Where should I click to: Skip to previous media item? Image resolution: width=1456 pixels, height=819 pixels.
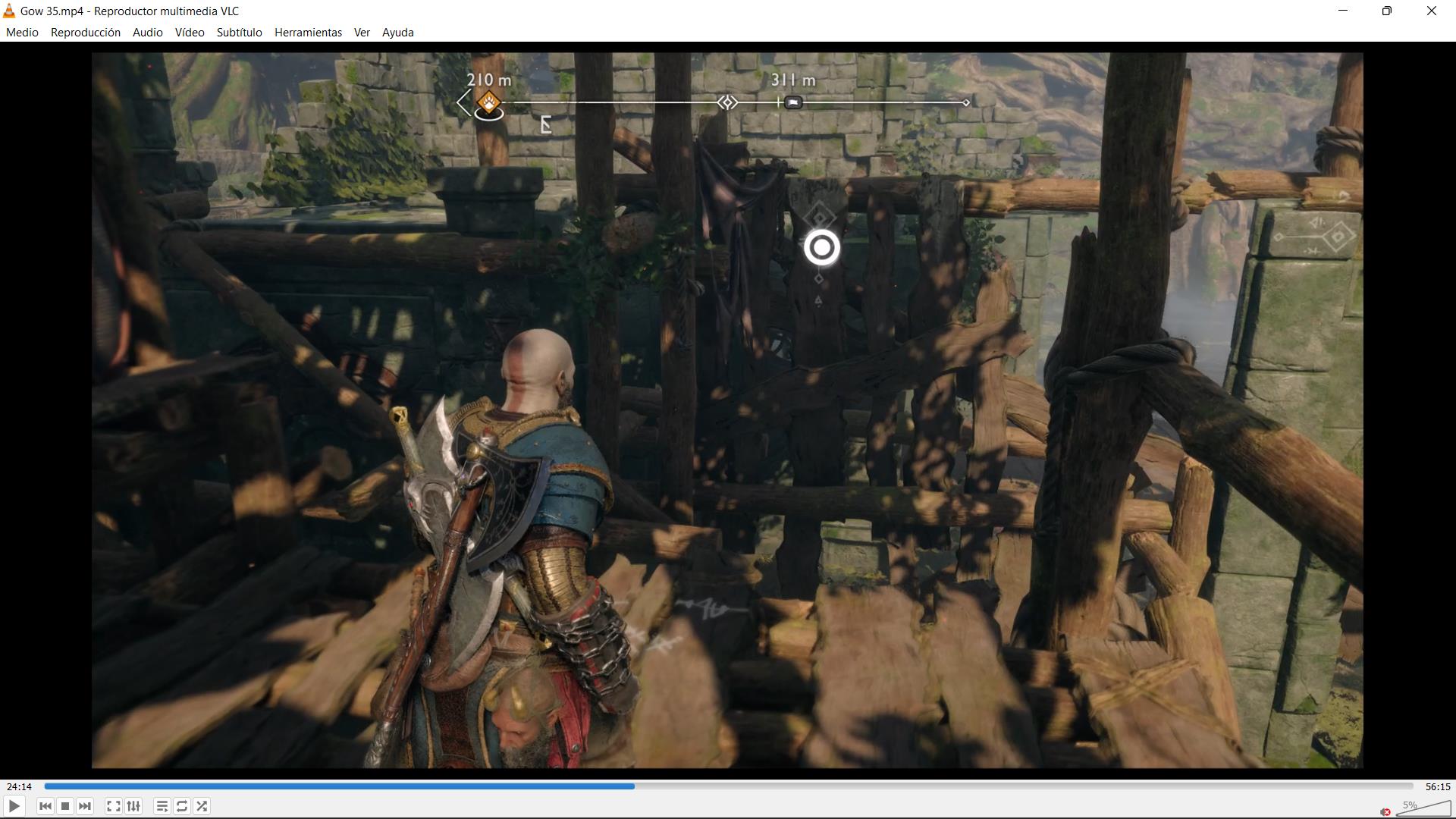(x=45, y=806)
